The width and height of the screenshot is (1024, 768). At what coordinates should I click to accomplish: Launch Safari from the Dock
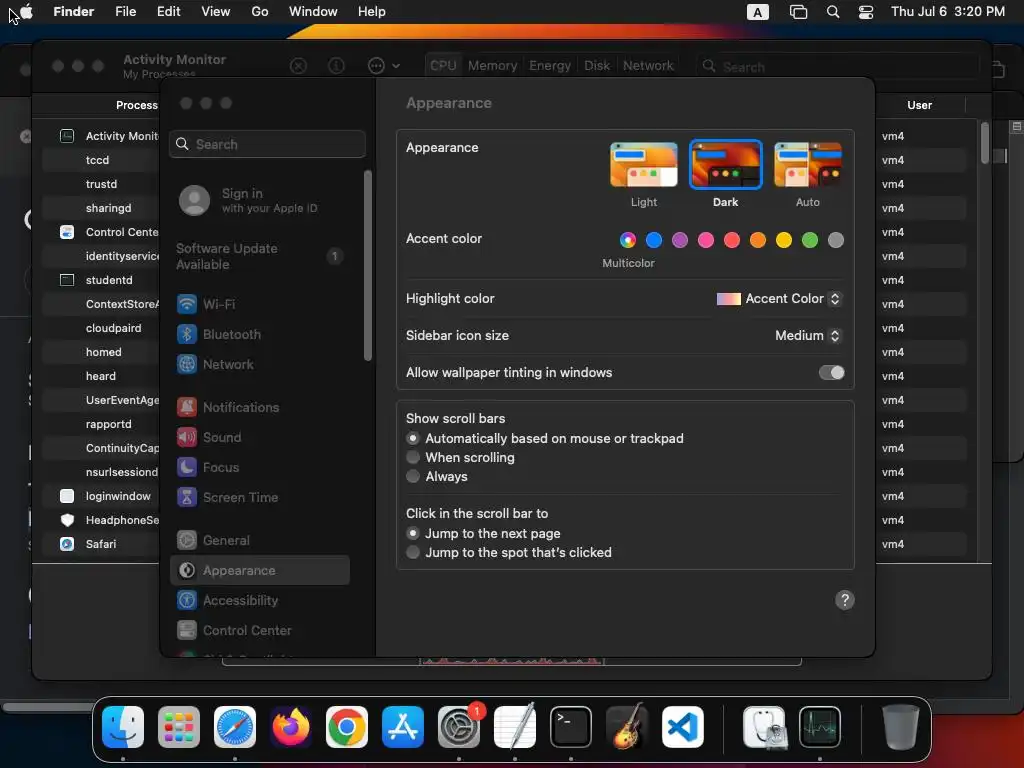coord(235,727)
